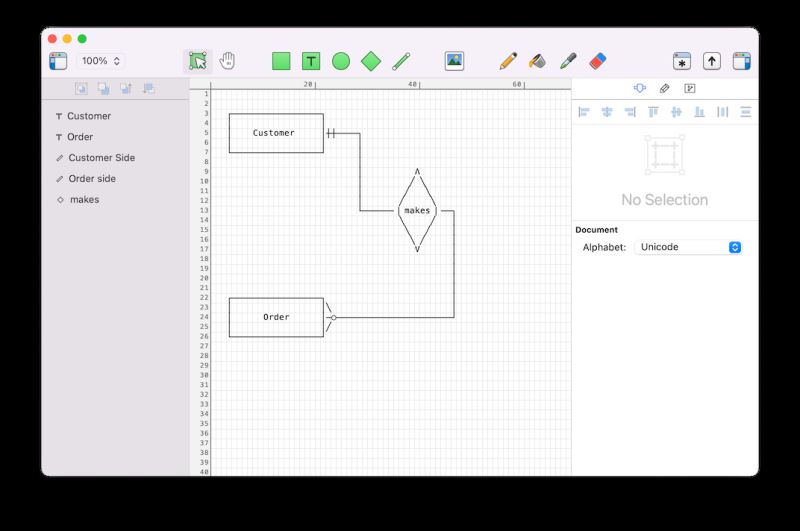Click align left edges icon
Viewport: 800px width, 531px height.
coord(584,112)
